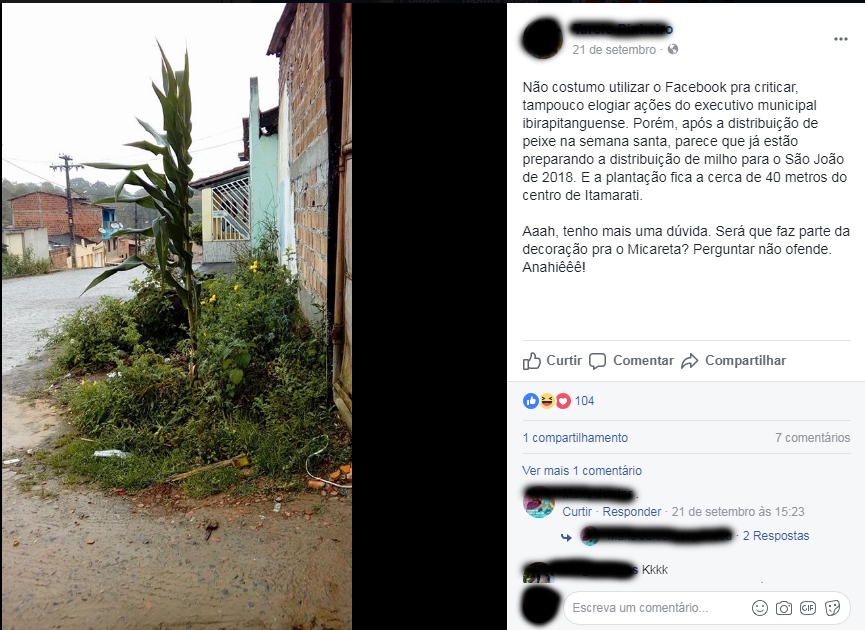Open the haha laughing reaction icon

click(x=547, y=401)
